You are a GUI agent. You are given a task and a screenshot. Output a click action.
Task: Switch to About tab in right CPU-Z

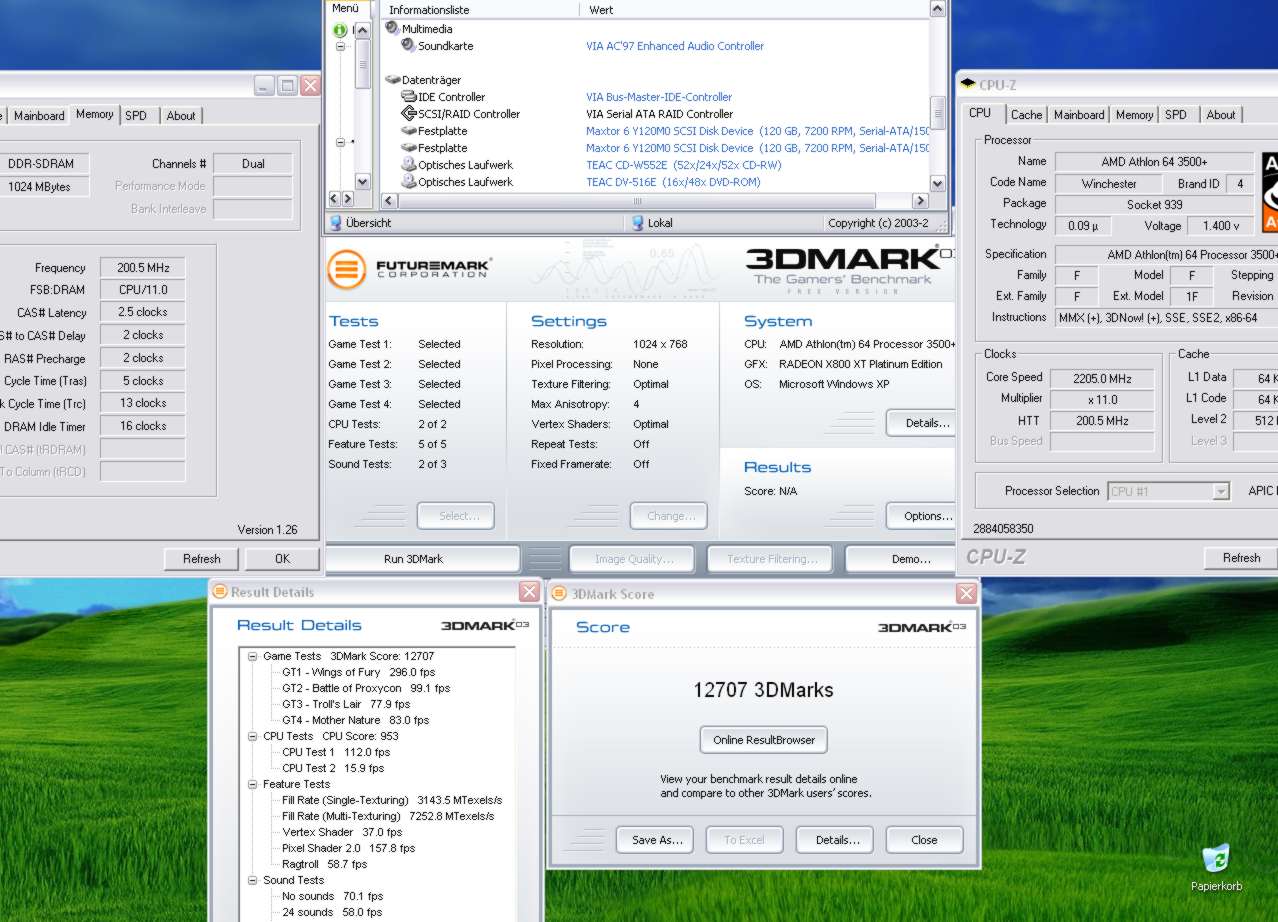click(1220, 115)
